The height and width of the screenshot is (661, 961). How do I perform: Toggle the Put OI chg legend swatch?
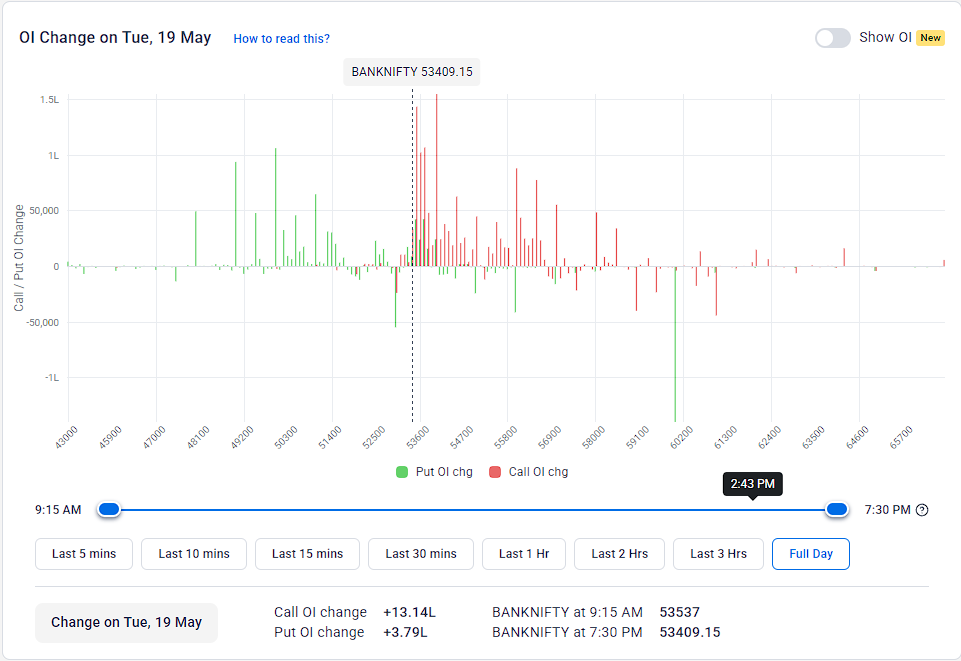point(402,472)
